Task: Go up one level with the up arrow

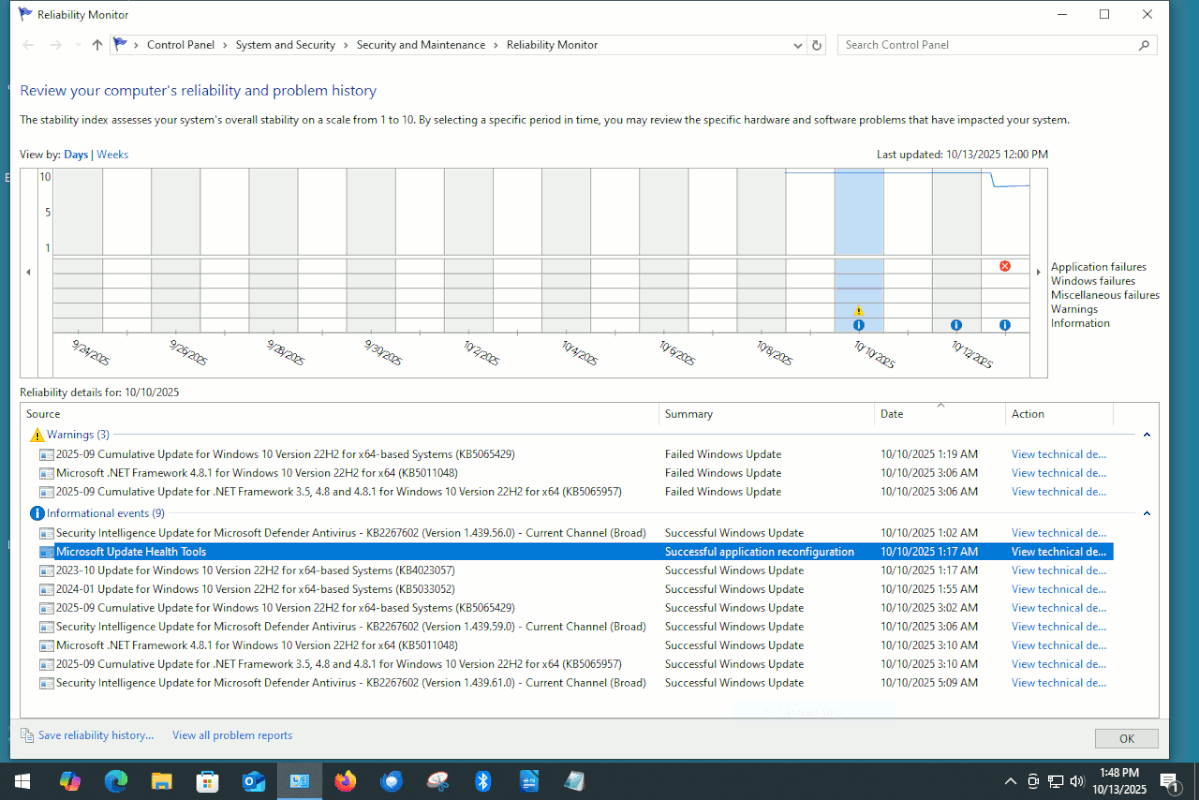Action: coord(97,45)
